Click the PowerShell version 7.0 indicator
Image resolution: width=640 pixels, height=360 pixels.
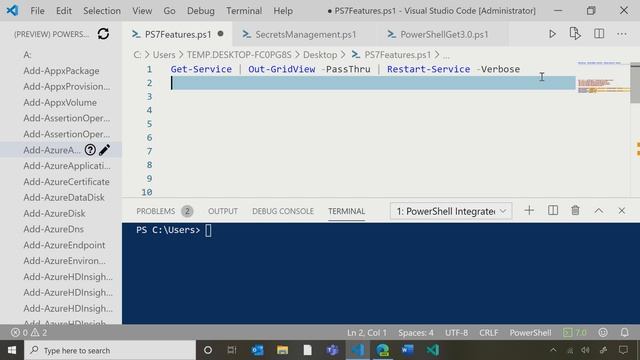575,333
